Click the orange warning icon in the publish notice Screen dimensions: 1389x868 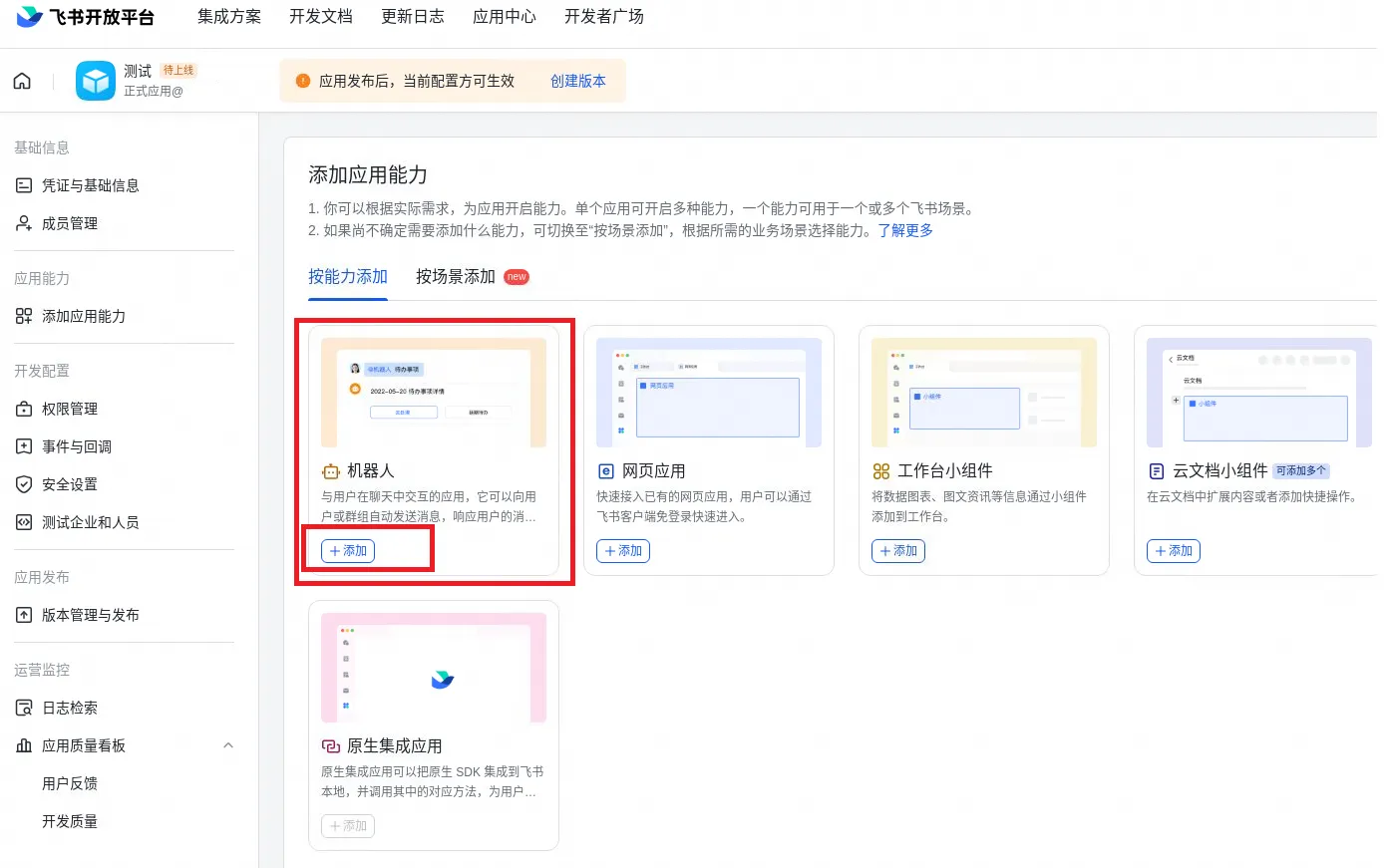pyautogui.click(x=303, y=81)
